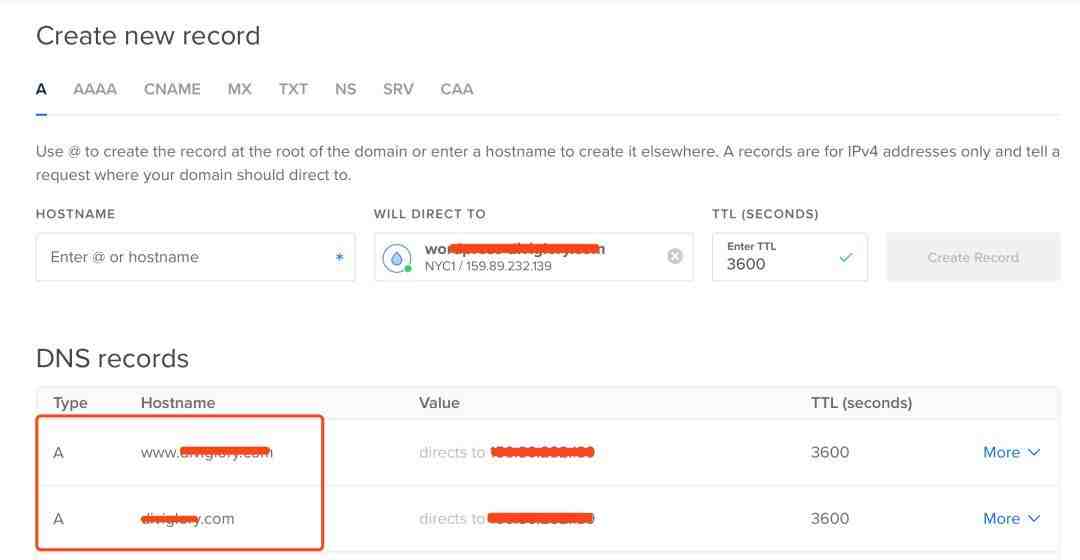This screenshot has width=1080, height=560.
Task: Switch to the AAAA record tab
Action: click(95, 89)
